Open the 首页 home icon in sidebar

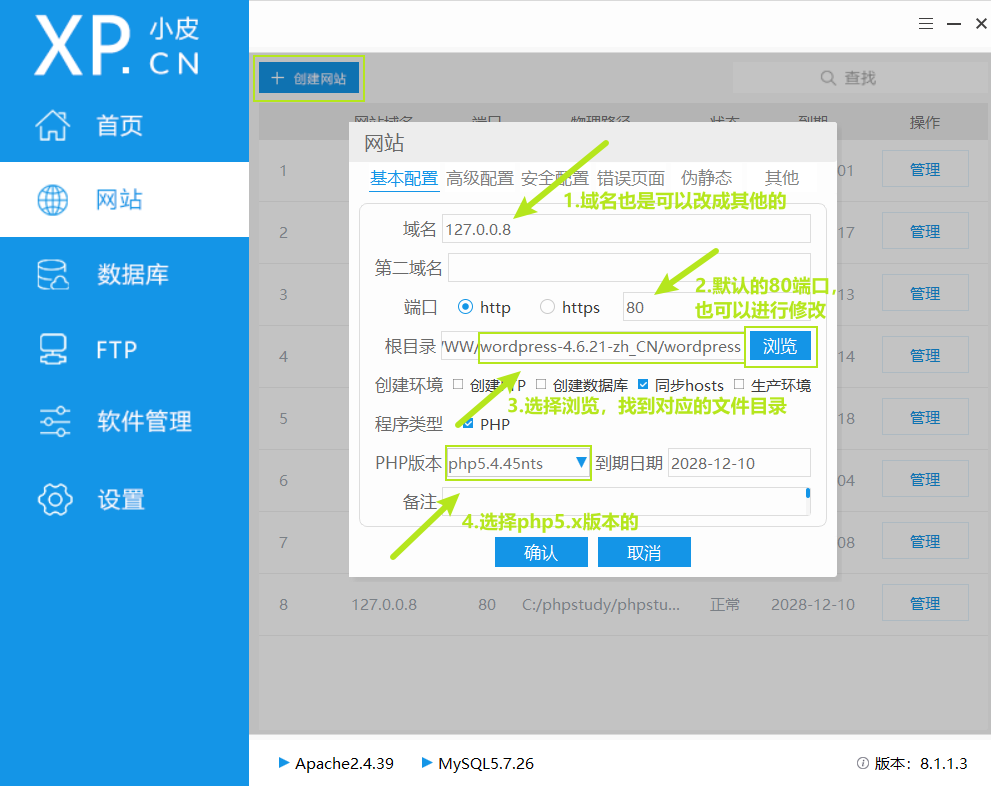55,124
